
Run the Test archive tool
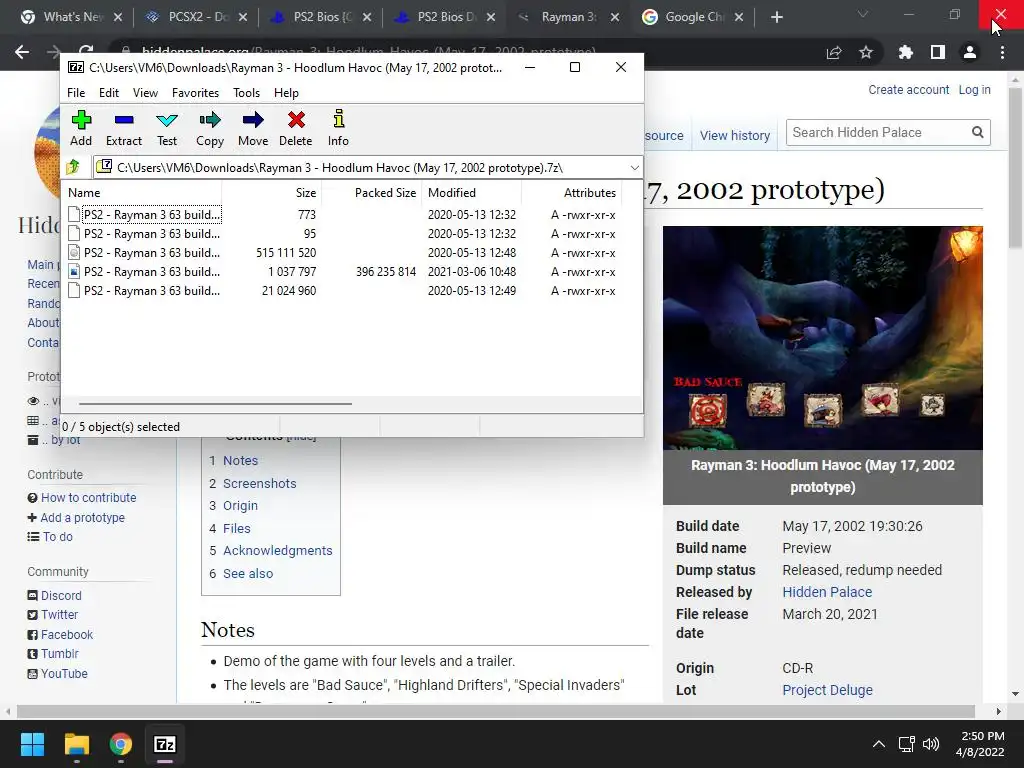pyautogui.click(x=167, y=129)
